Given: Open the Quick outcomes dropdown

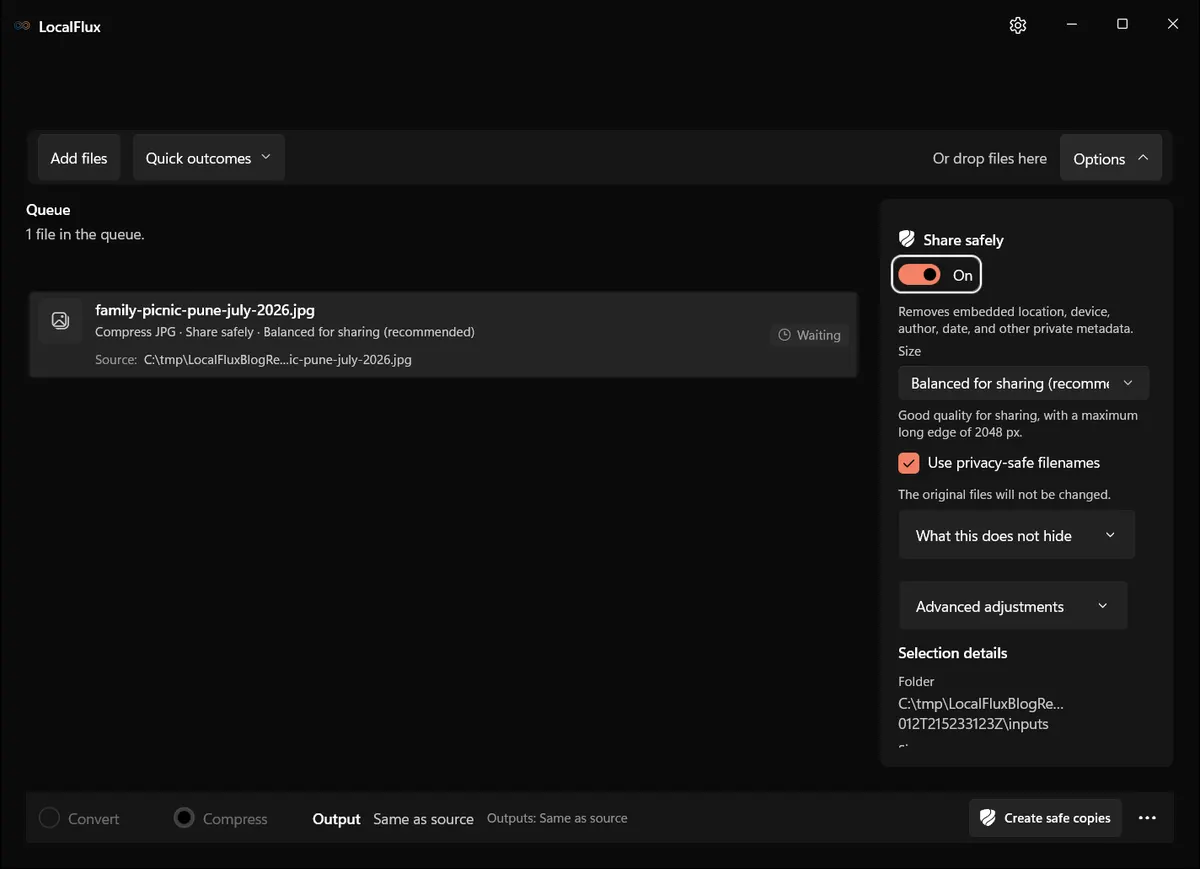Looking at the screenshot, I should pyautogui.click(x=209, y=158).
